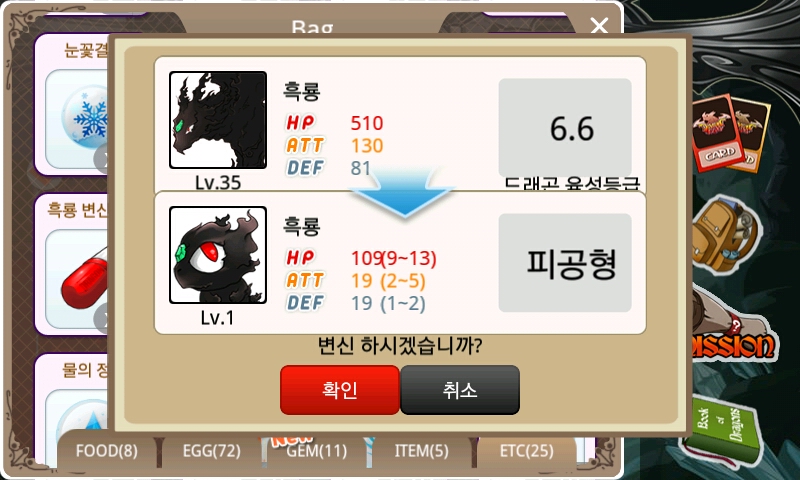Select the red transformation capsule icon
800x480 pixels.
tap(84, 281)
